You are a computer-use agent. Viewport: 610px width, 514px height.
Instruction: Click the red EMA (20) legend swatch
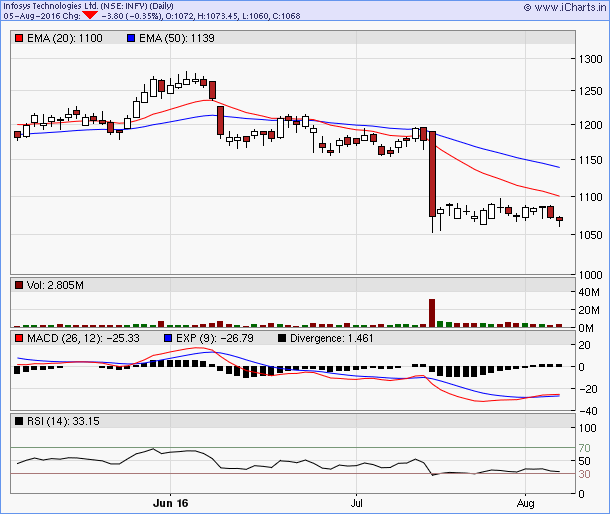(x=19, y=38)
